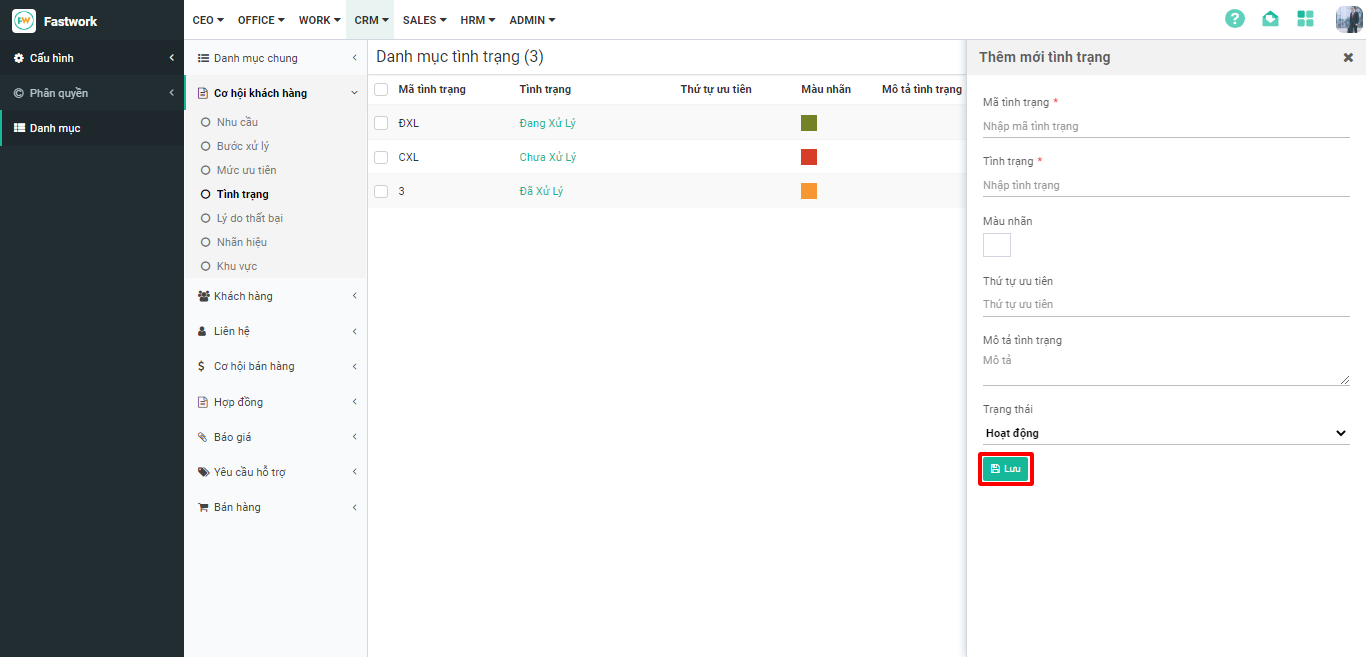Open the notifications envelope icon
This screenshot has height=657, width=1366.
1270,19
